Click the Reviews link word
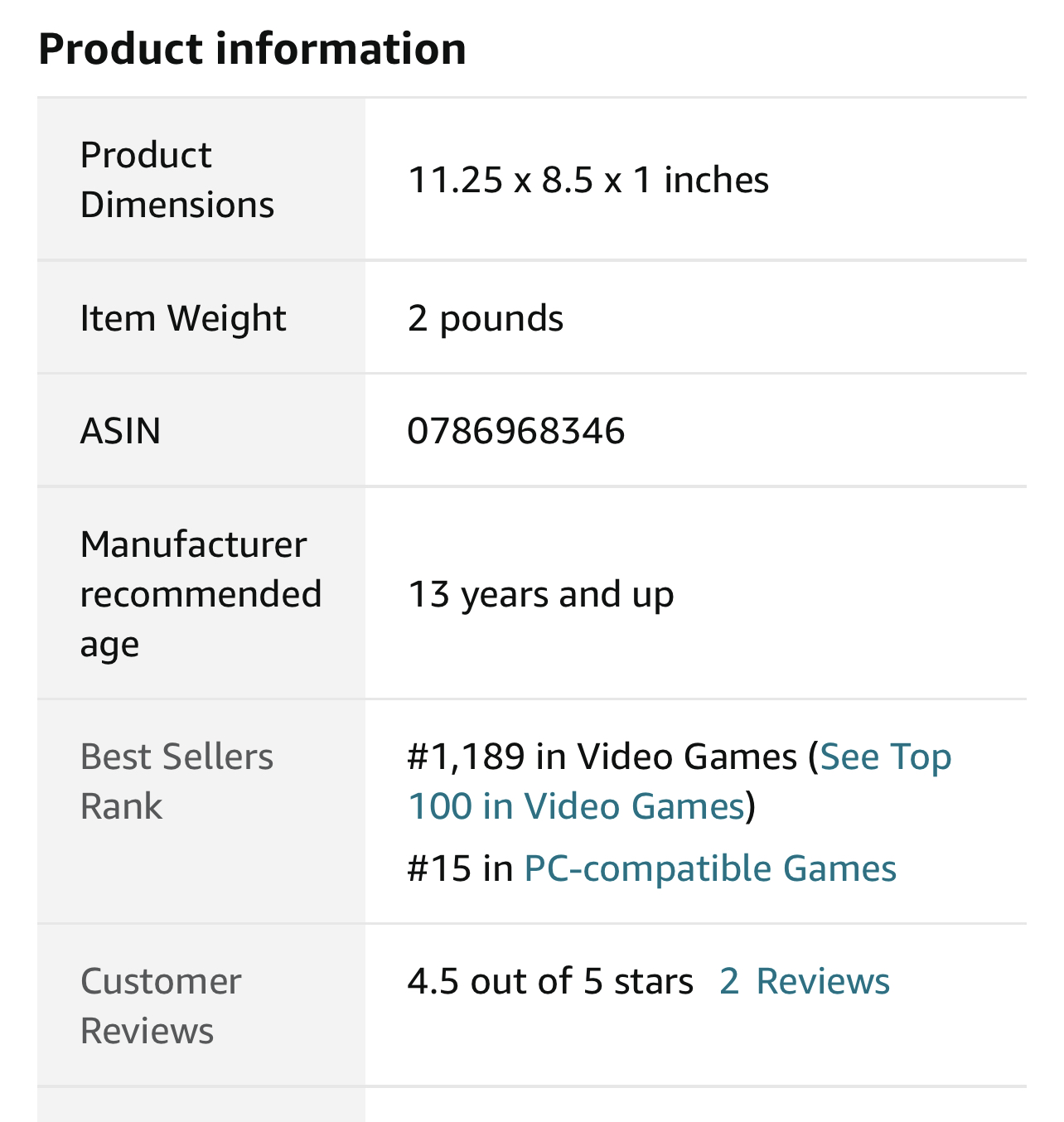The width and height of the screenshot is (1064, 1122). coord(823,981)
